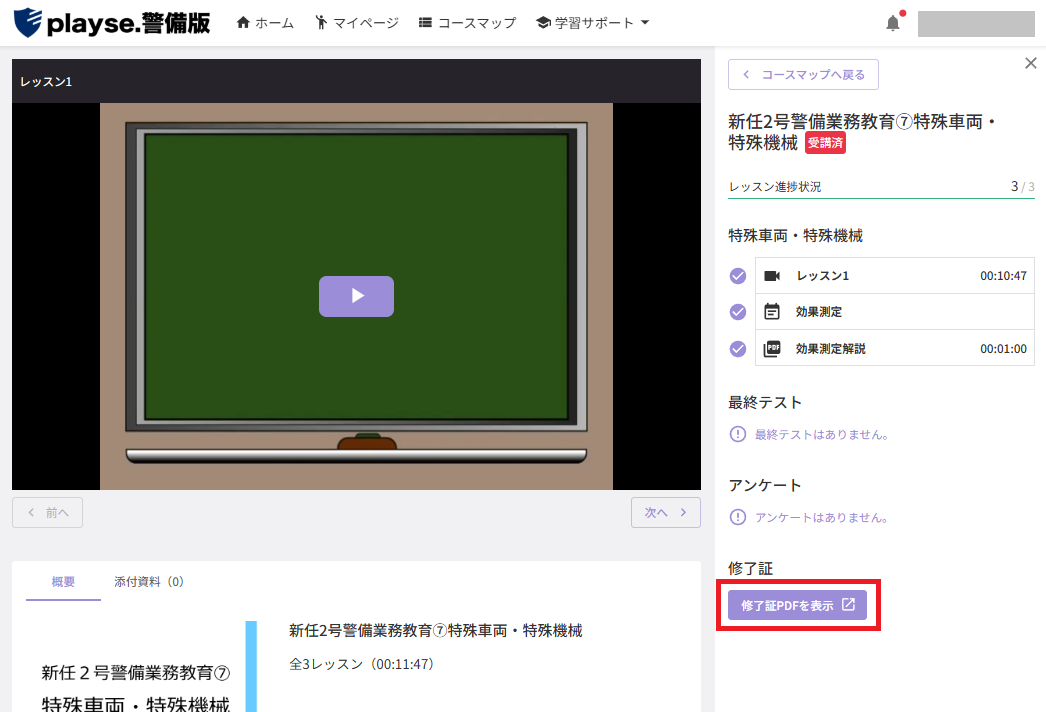Screen dimensions: 1046x712
Task: Click the アンケート section heading
Action: click(x=764, y=485)
